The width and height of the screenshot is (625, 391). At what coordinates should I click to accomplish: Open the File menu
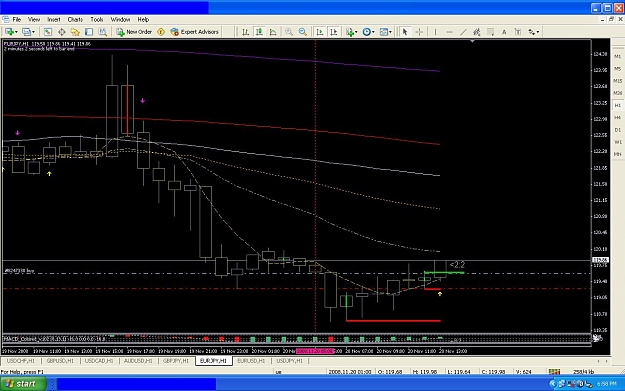[17, 20]
